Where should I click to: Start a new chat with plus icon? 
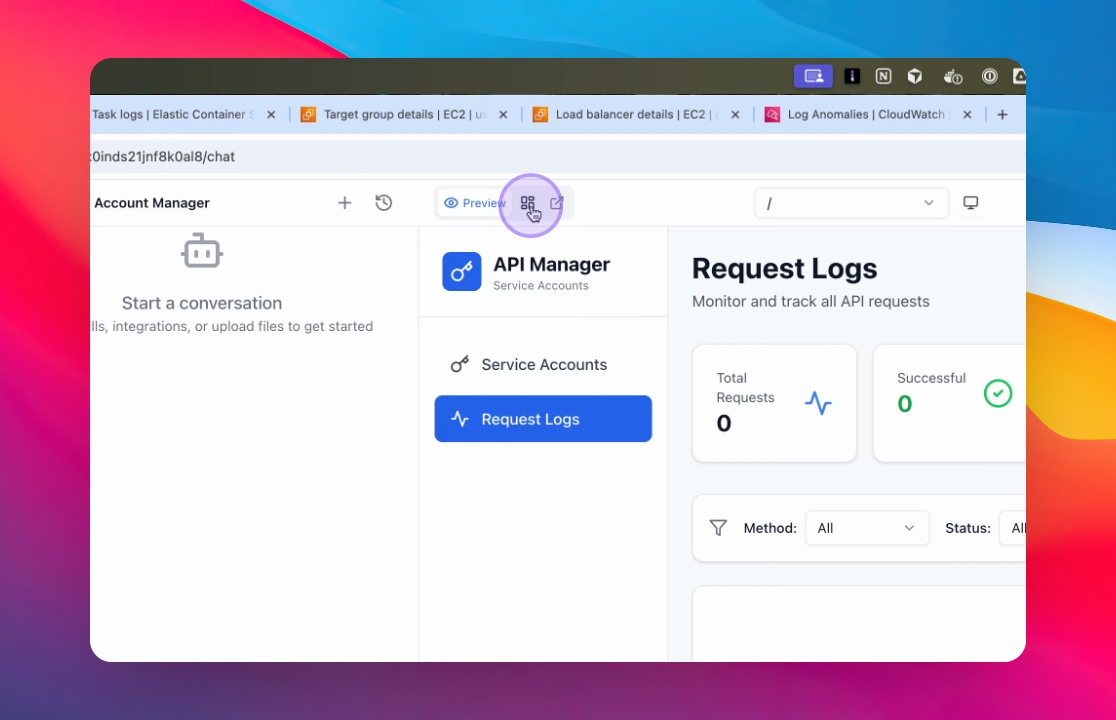pyautogui.click(x=344, y=203)
